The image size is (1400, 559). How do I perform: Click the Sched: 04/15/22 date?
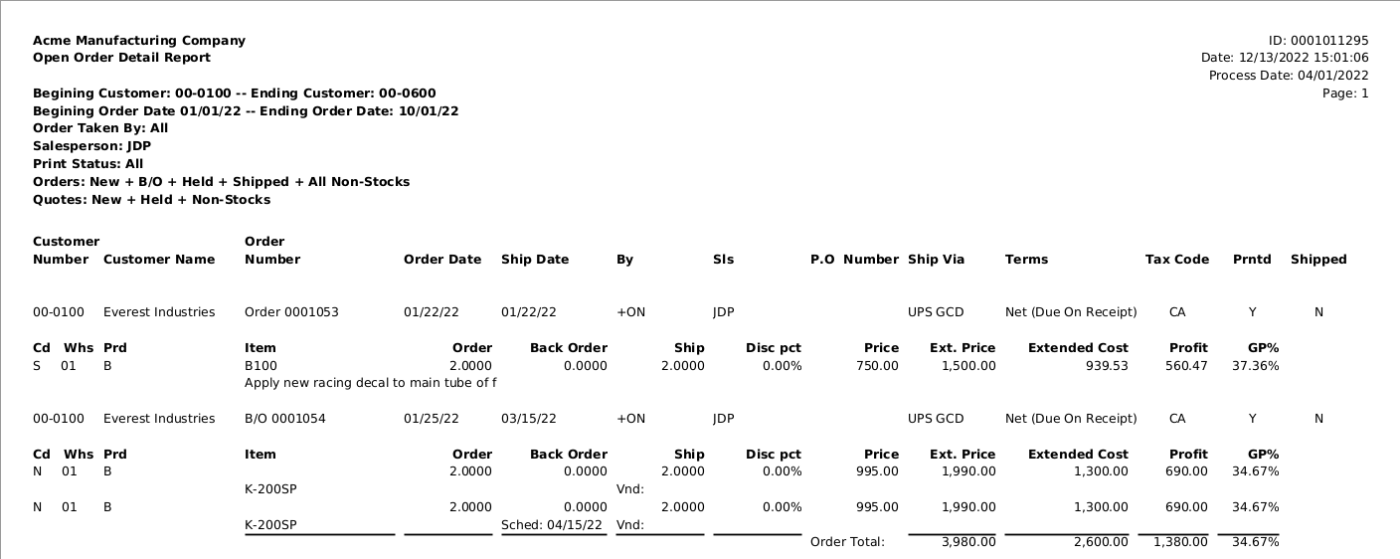click(x=553, y=525)
